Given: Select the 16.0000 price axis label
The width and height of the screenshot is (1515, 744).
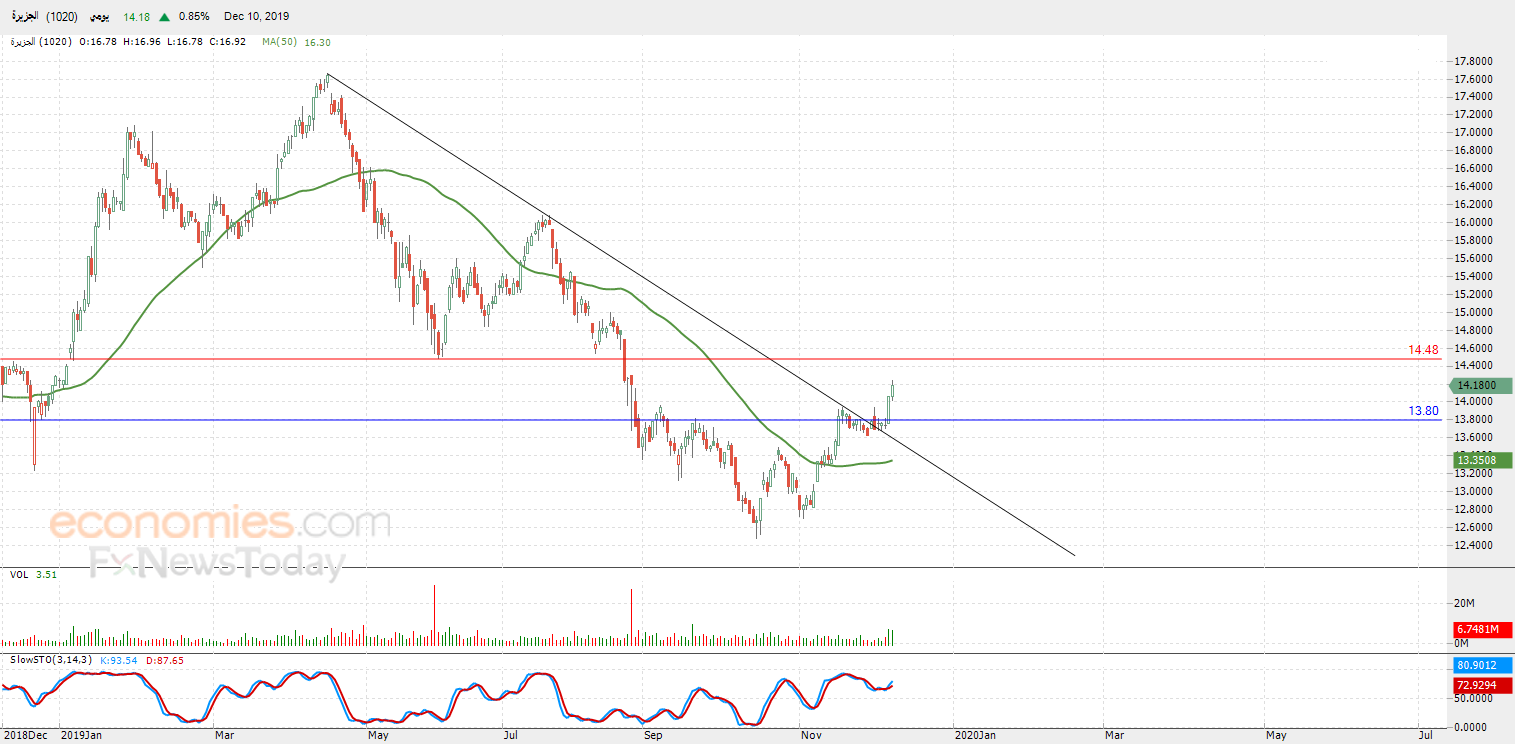Looking at the screenshot, I should click(1474, 222).
